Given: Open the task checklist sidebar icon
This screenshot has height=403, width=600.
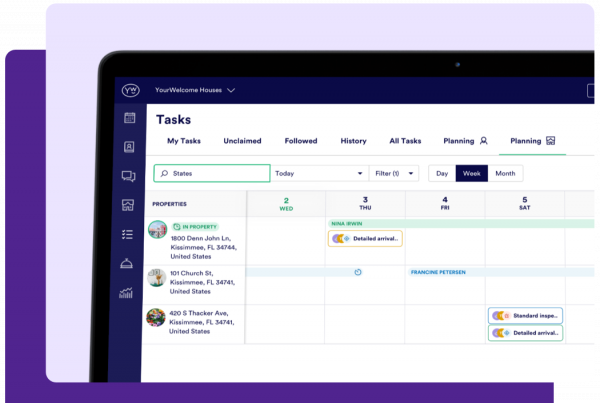Looking at the screenshot, I should point(128,234).
